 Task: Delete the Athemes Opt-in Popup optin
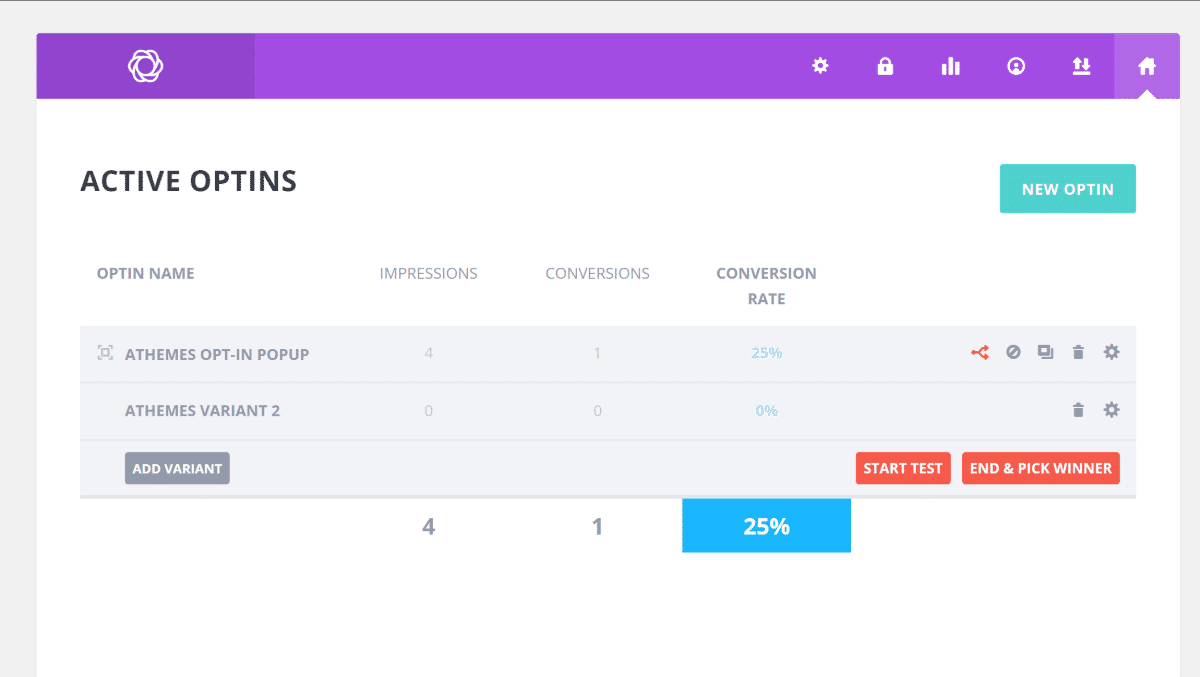[1078, 352]
